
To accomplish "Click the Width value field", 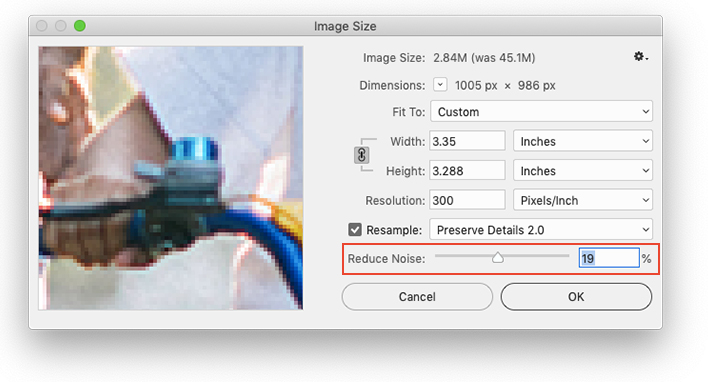I will coord(467,141).
